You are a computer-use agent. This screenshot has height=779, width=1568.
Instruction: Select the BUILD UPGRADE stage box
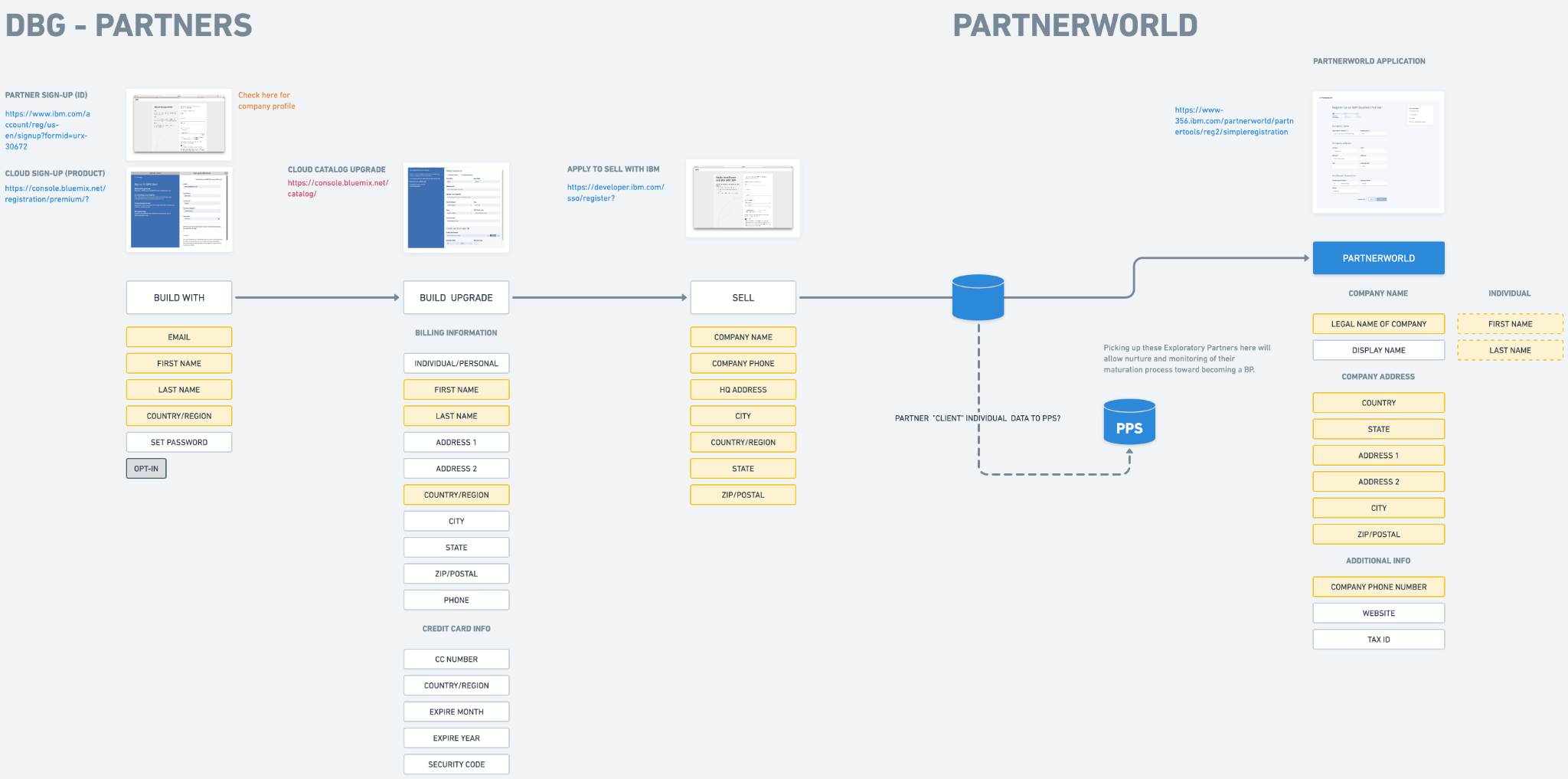[456, 297]
